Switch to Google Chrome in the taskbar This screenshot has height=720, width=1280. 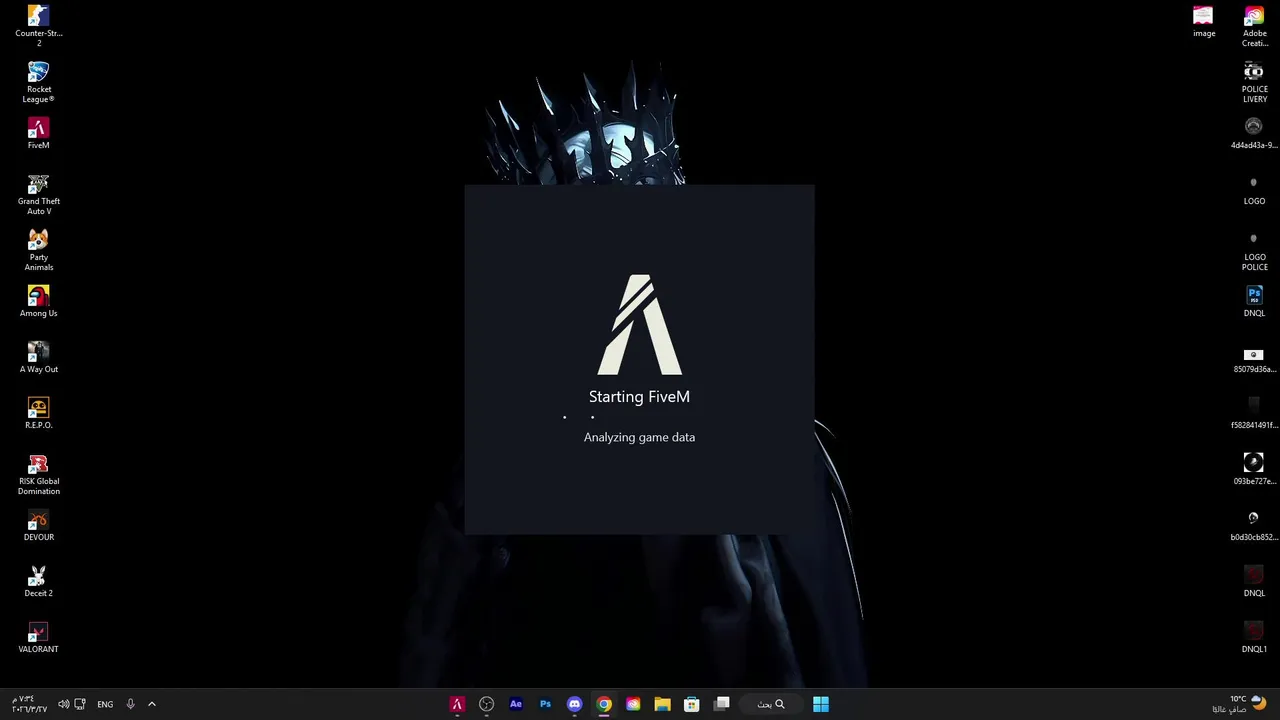point(604,704)
